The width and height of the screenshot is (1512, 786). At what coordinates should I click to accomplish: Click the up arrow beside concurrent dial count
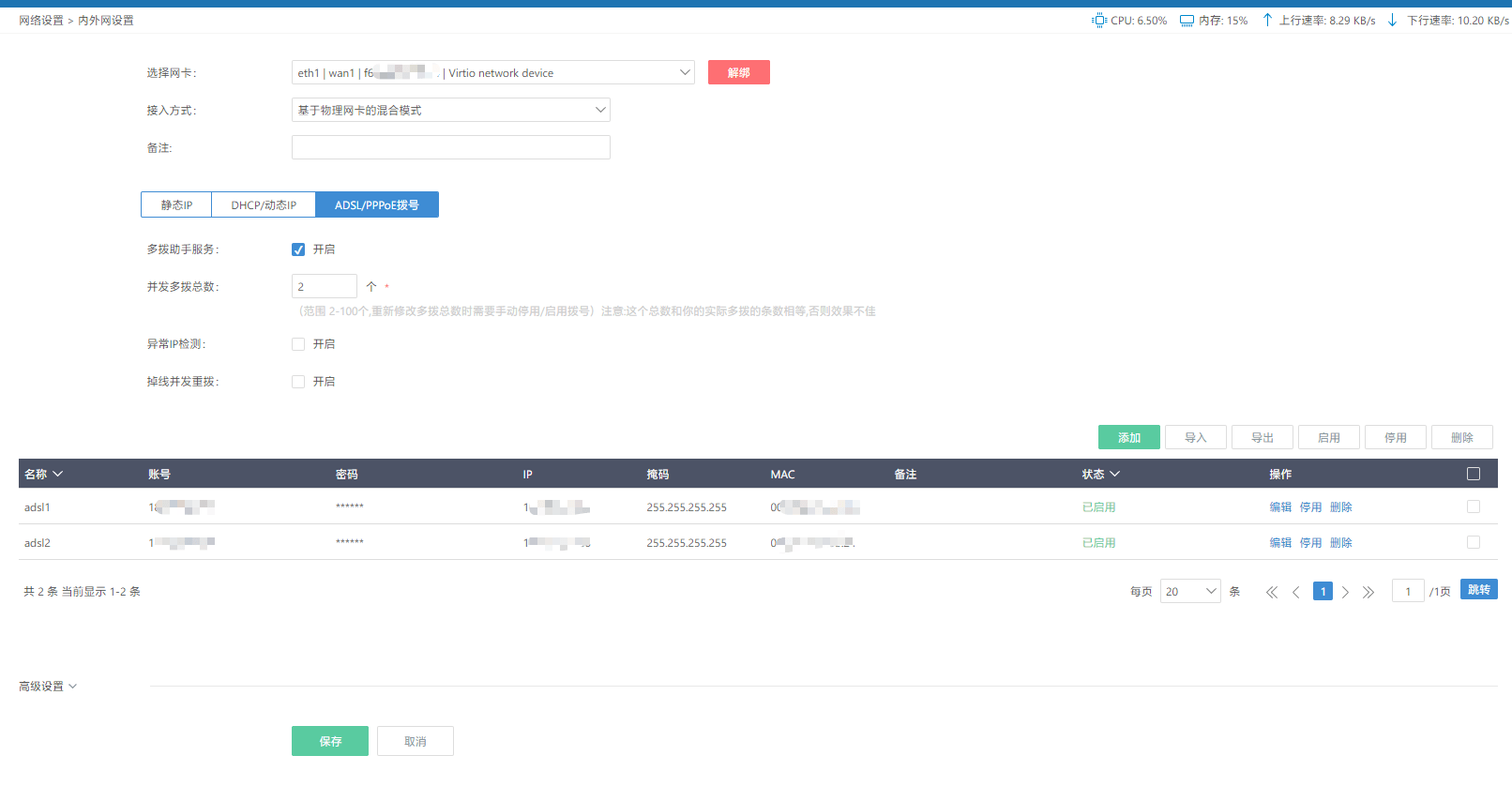coord(371,287)
